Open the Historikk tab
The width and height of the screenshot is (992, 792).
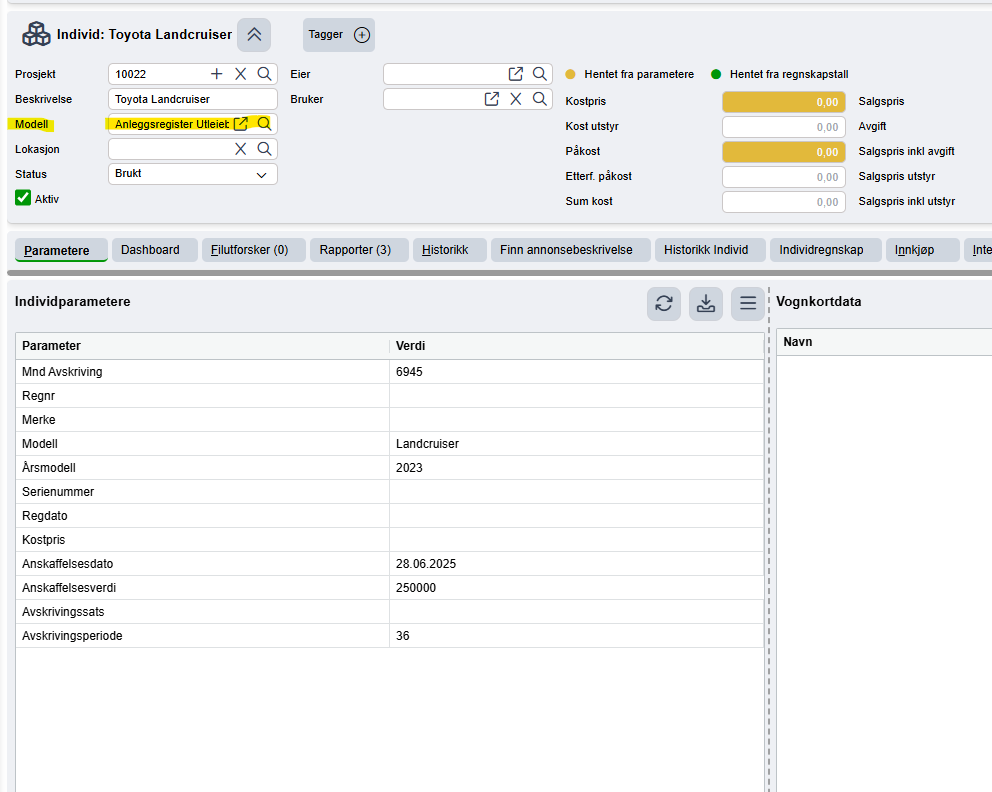coord(449,250)
